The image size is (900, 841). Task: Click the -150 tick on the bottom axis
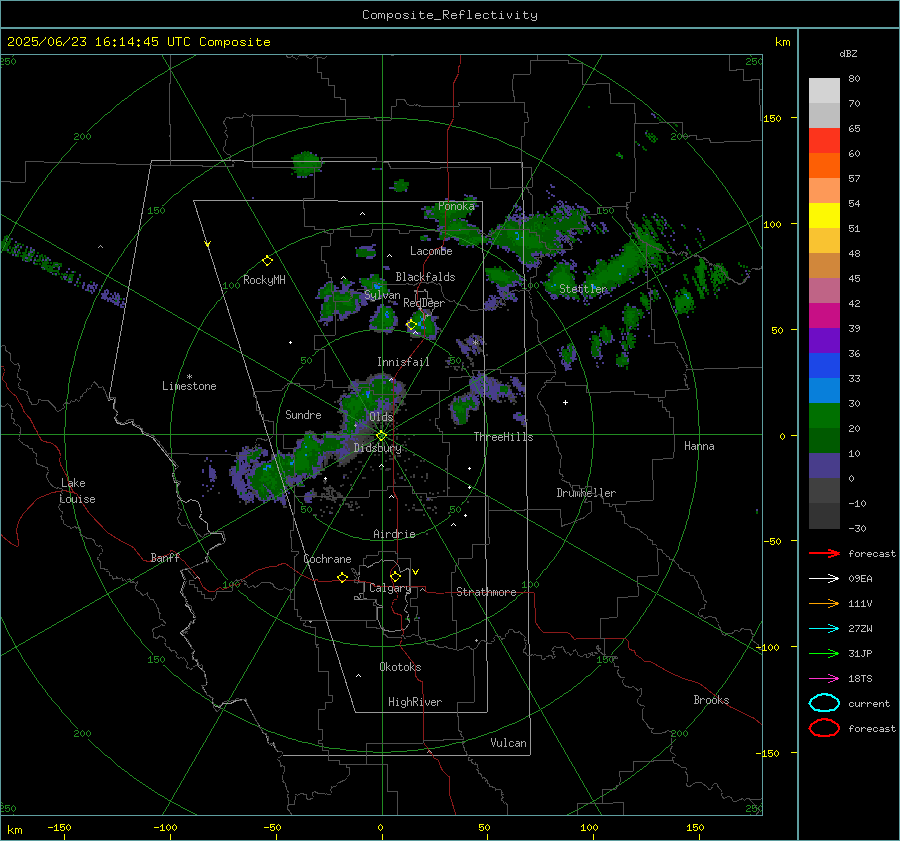point(59,828)
